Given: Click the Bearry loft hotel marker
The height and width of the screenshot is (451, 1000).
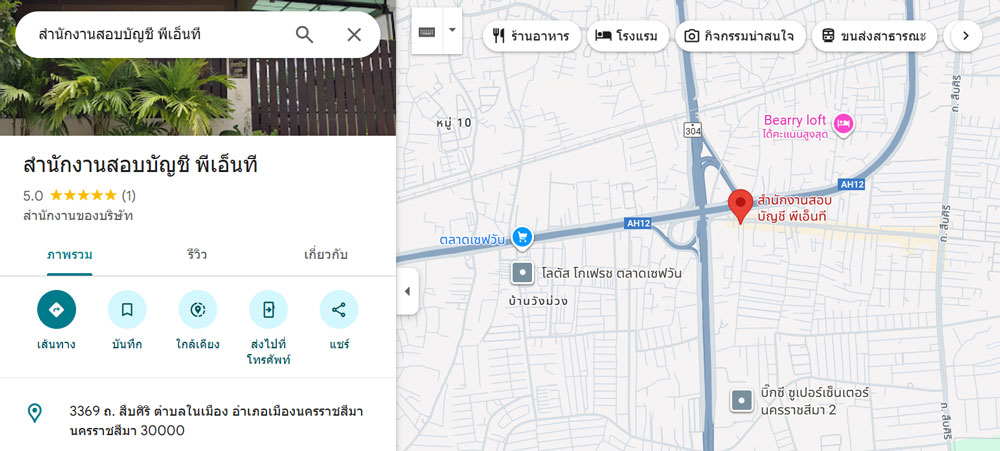Looking at the screenshot, I should pos(844,122).
